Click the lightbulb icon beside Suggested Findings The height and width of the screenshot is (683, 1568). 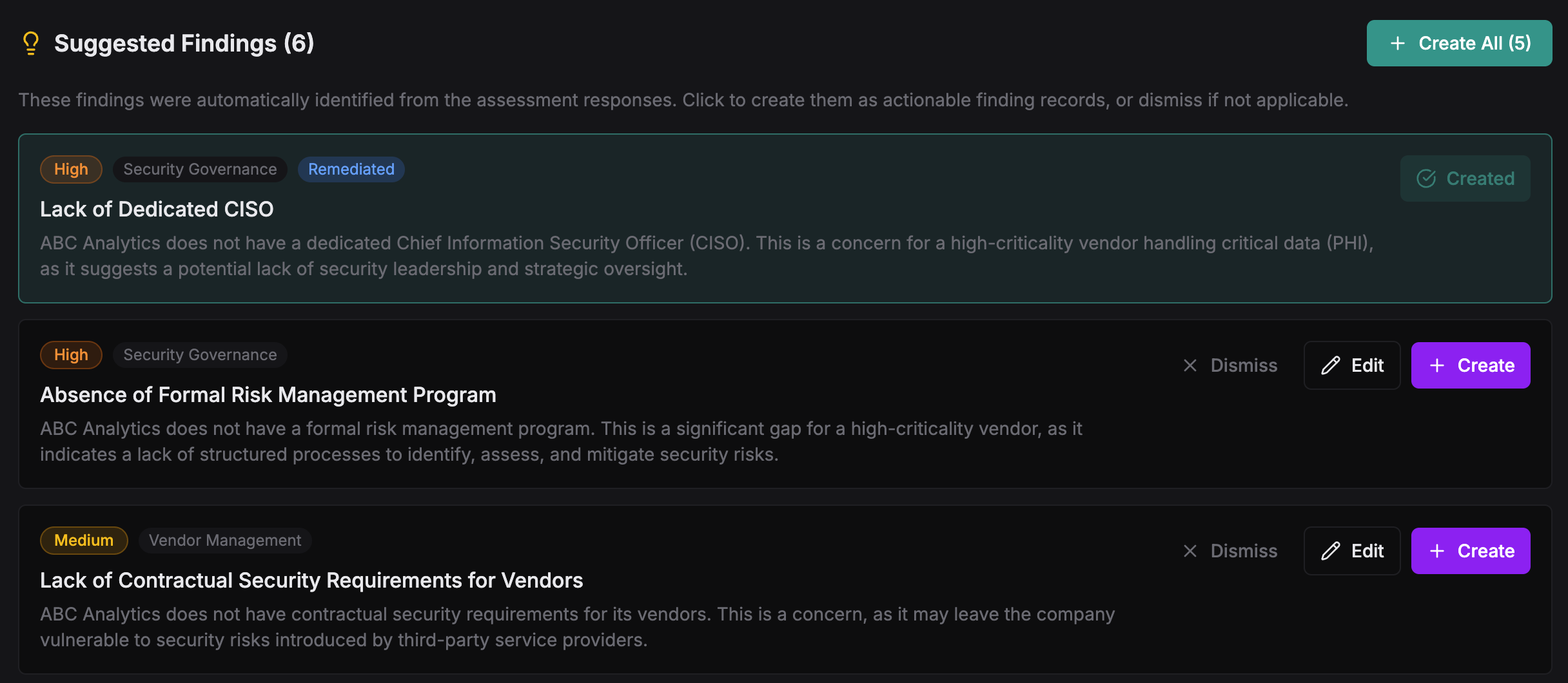pyautogui.click(x=30, y=43)
